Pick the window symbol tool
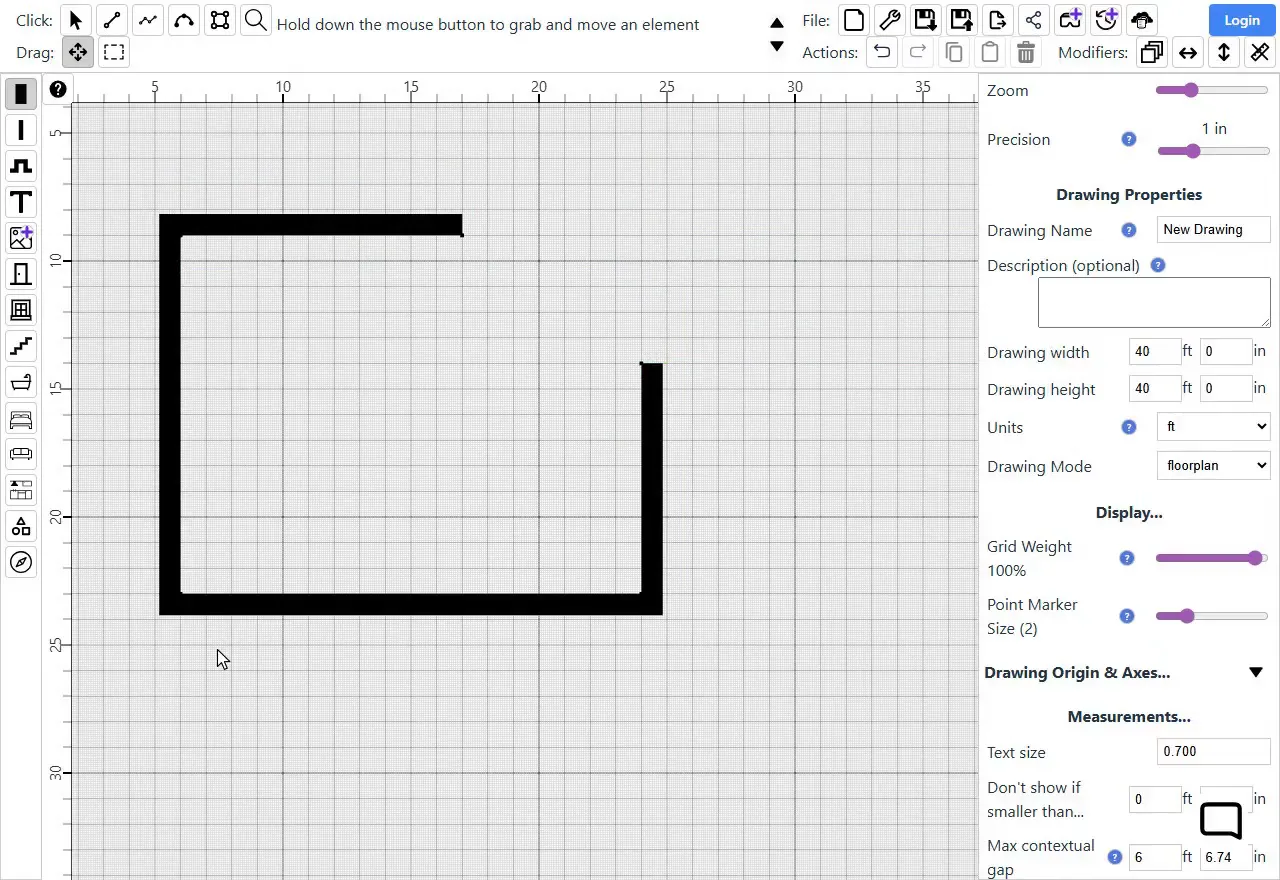 21,310
